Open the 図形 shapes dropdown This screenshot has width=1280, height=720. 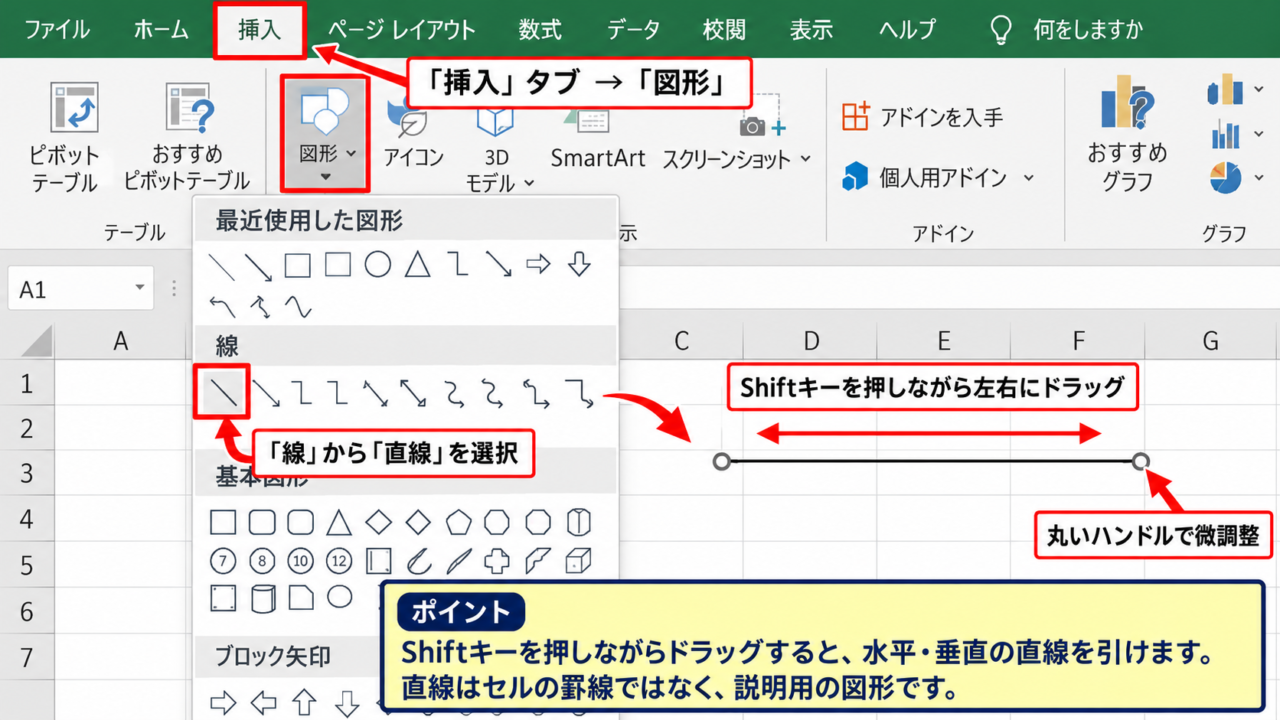326,135
